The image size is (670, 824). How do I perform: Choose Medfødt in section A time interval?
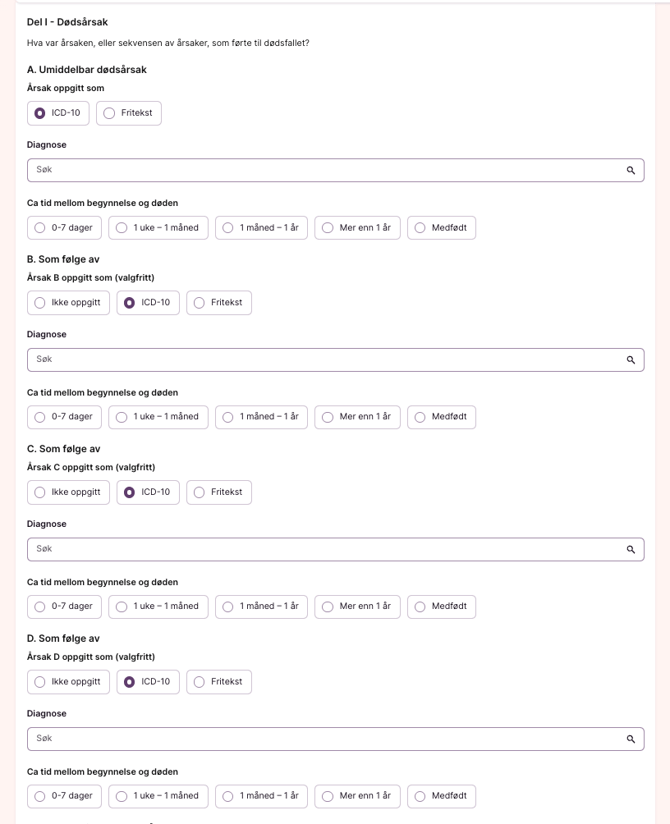click(x=420, y=228)
